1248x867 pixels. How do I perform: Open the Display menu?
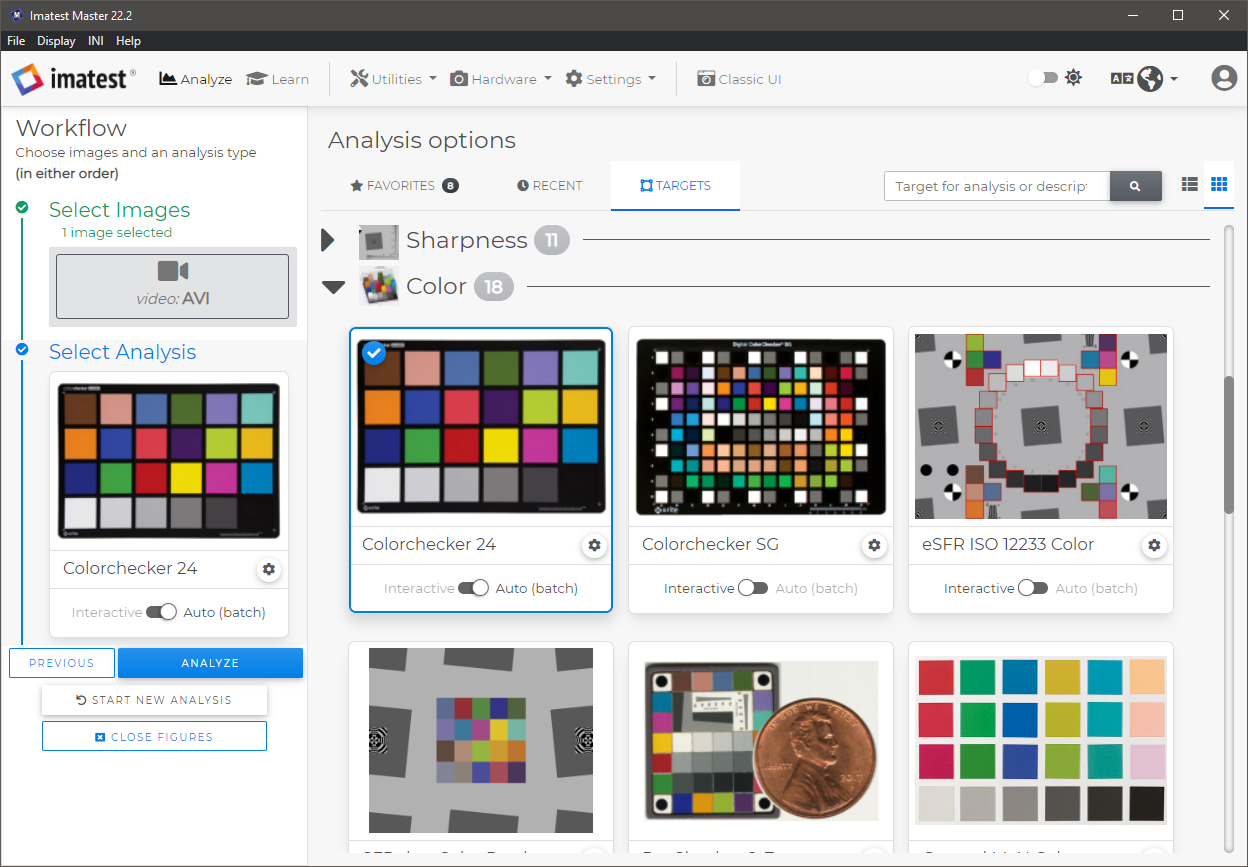click(56, 41)
